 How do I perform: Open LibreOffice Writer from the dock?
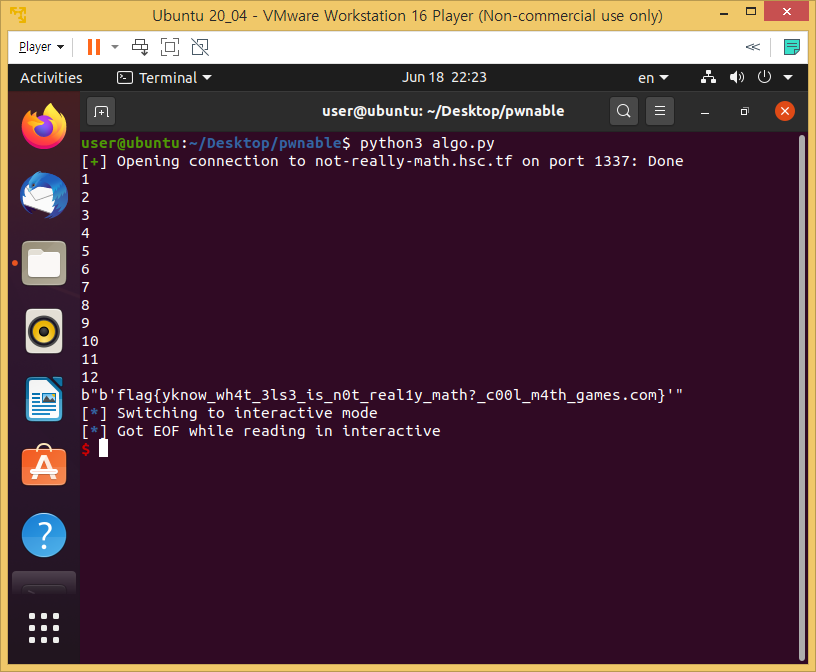(x=44, y=399)
